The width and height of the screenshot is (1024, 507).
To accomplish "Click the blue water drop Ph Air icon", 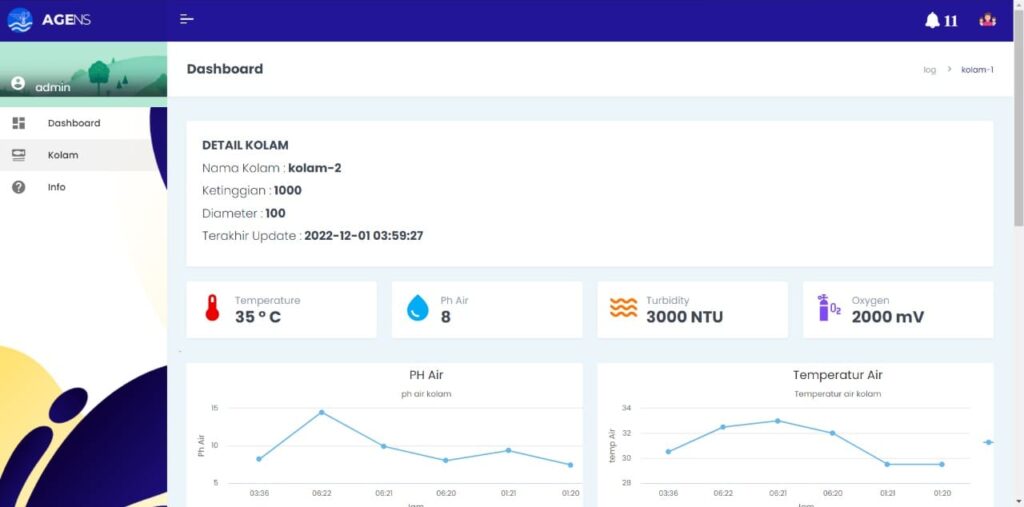I will pos(417,309).
